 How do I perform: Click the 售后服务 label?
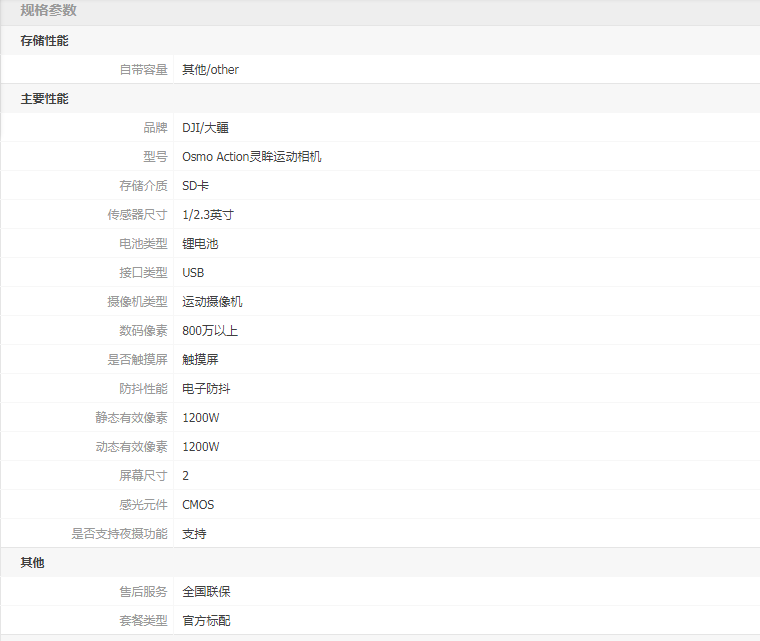(x=143, y=592)
